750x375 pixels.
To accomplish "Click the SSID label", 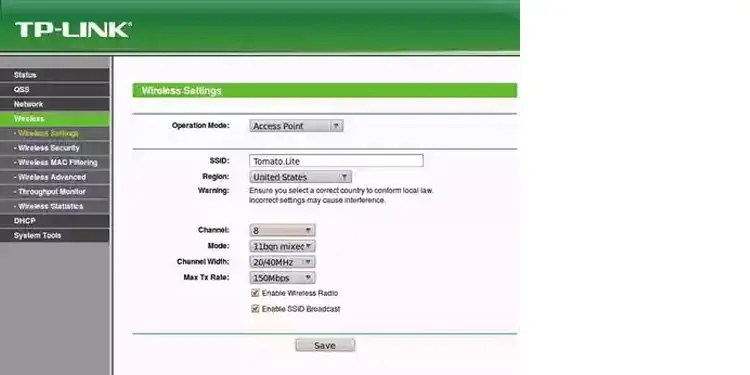I will tap(220, 161).
